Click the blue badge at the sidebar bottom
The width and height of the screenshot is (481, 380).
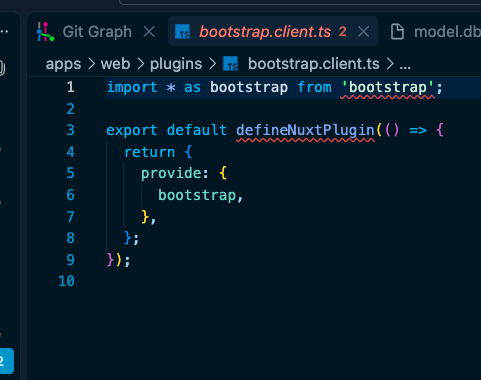[6, 361]
